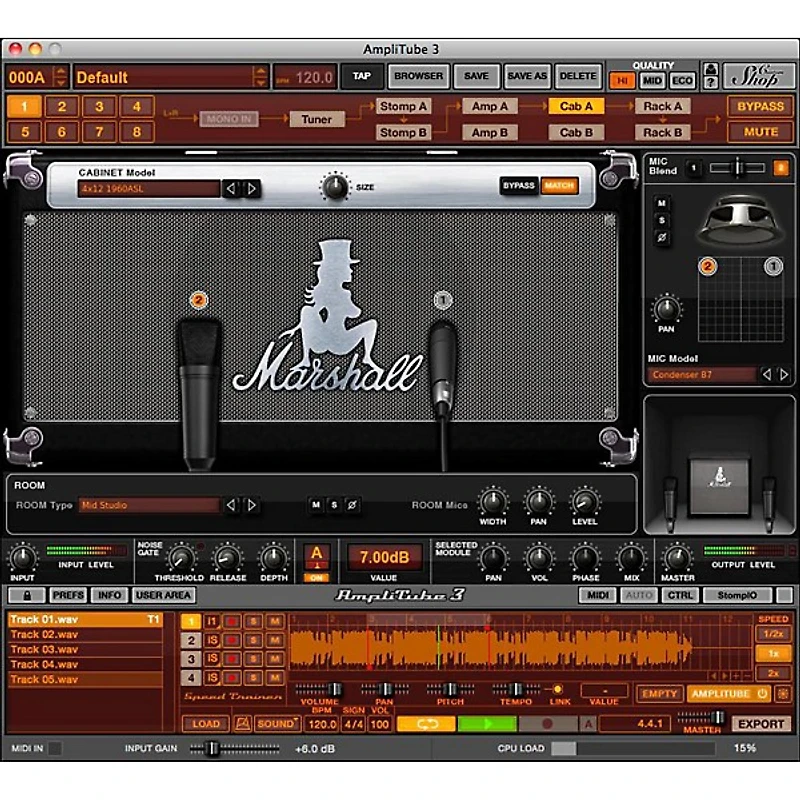Arm recording on track 3
This screenshot has width=800, height=800.
click(x=232, y=659)
